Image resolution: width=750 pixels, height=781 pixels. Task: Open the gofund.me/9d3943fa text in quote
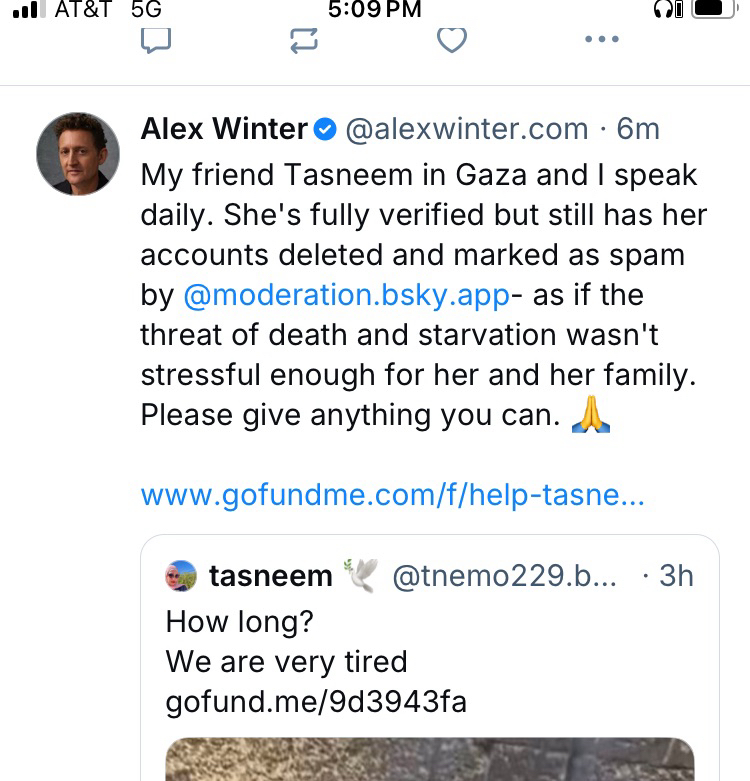tap(316, 702)
